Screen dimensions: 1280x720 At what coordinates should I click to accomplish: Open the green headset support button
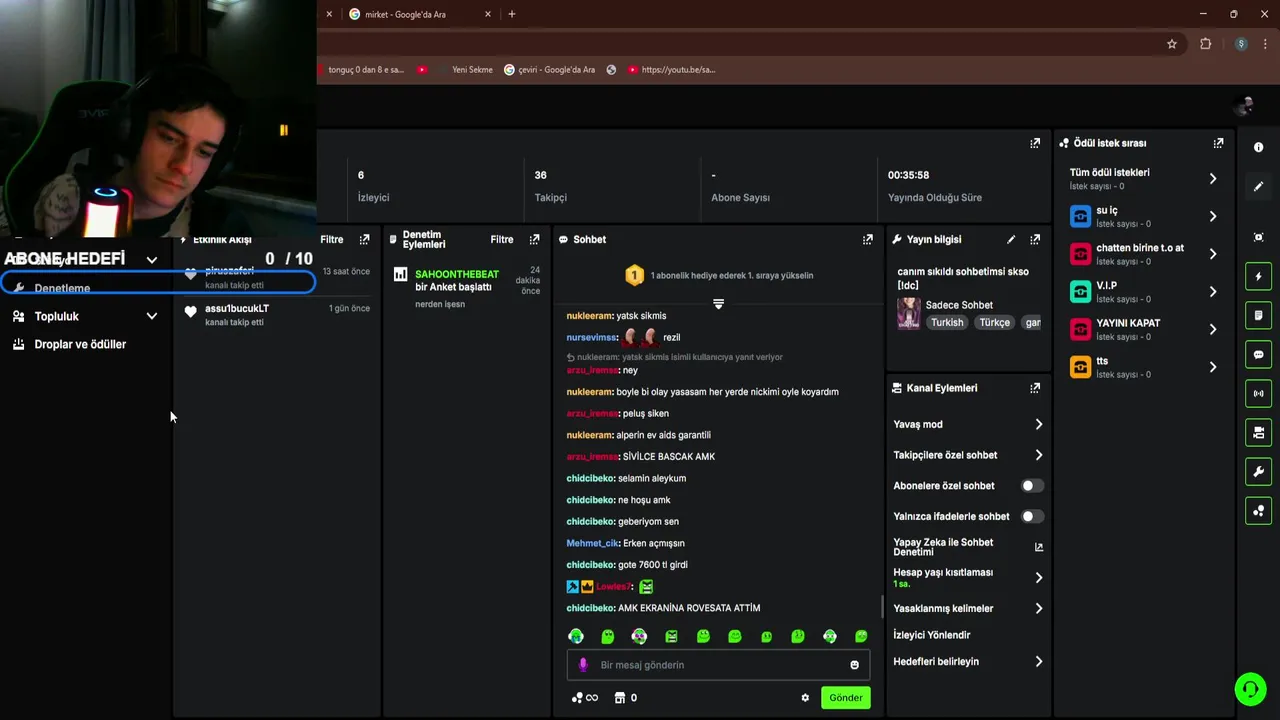[1249, 689]
